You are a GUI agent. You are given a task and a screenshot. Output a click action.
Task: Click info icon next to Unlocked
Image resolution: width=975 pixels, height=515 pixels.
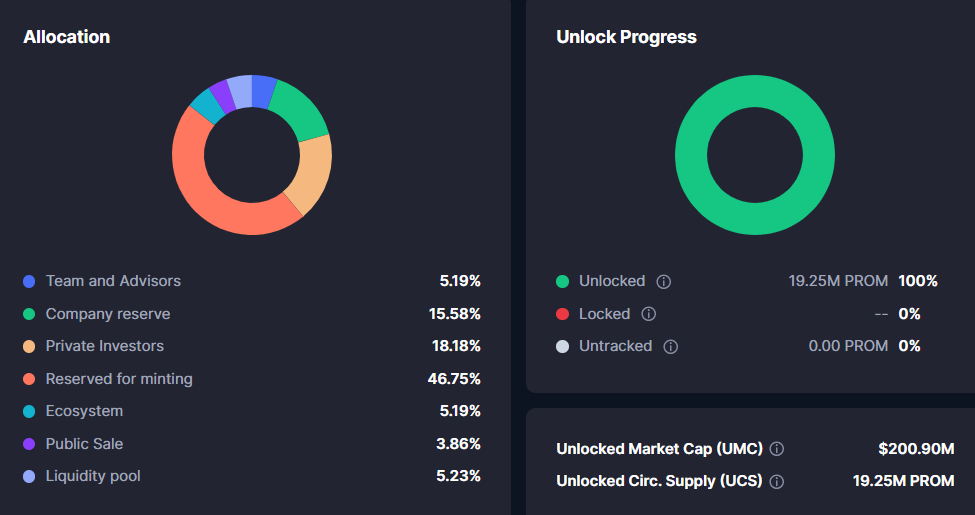pos(664,282)
